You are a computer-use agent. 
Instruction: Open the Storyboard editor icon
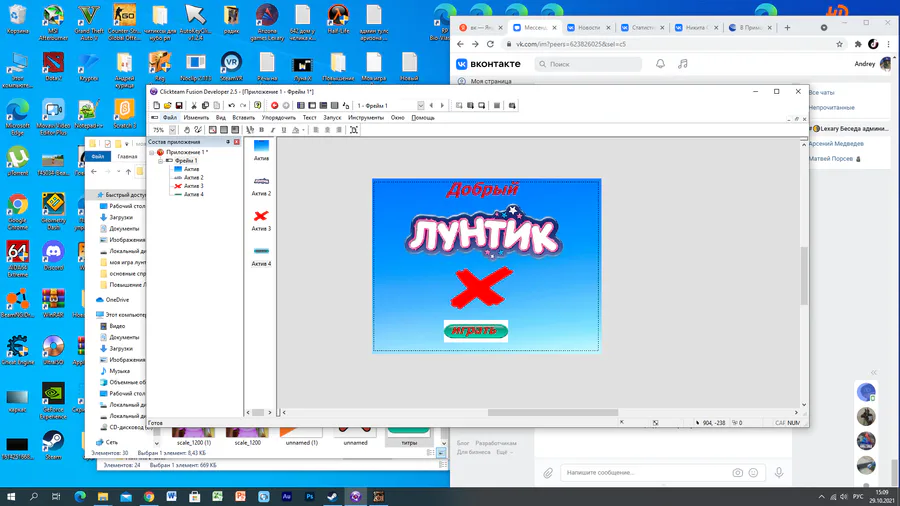(x=301, y=106)
